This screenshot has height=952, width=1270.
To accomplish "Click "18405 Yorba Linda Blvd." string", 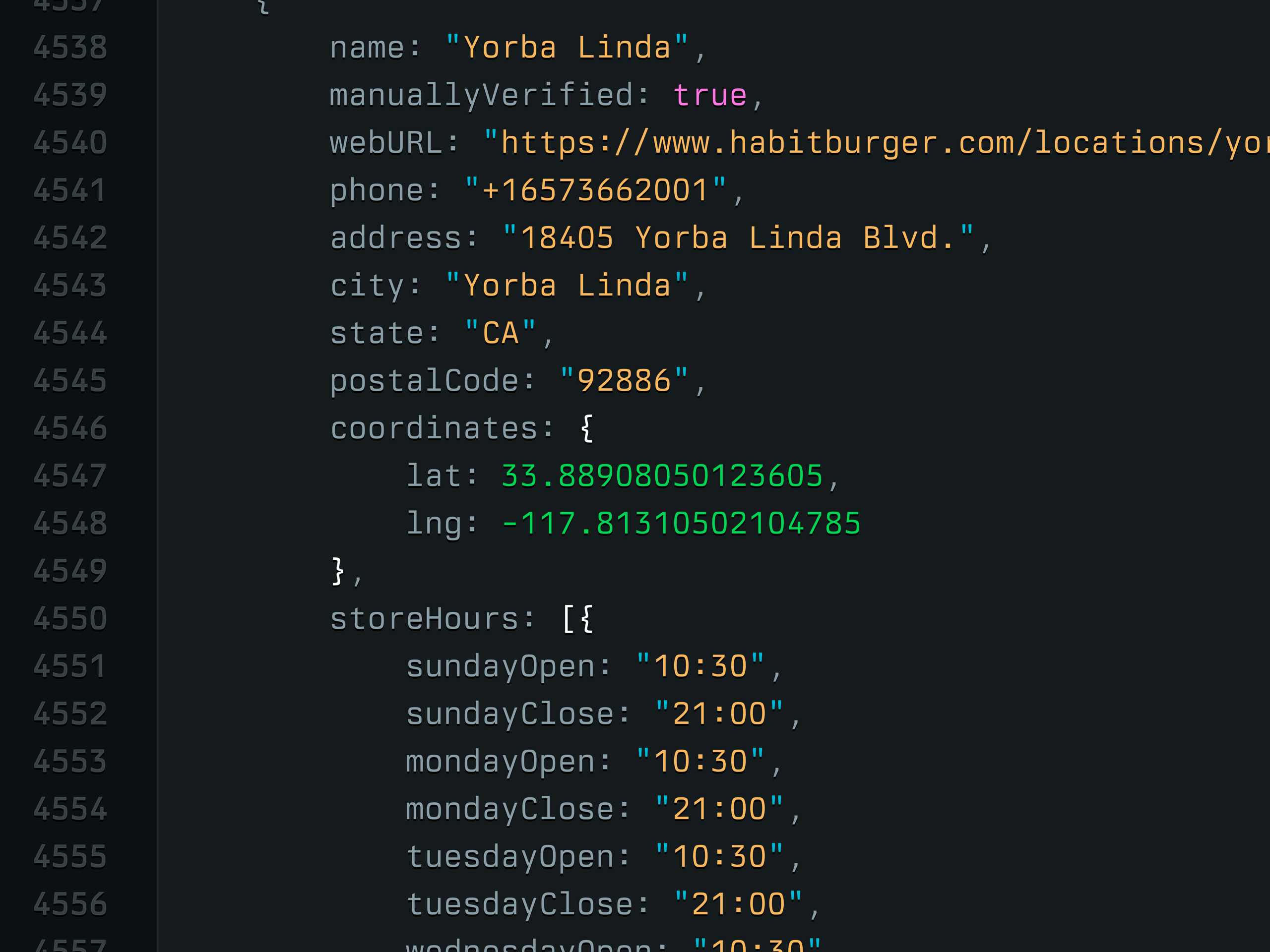I will pos(738,238).
